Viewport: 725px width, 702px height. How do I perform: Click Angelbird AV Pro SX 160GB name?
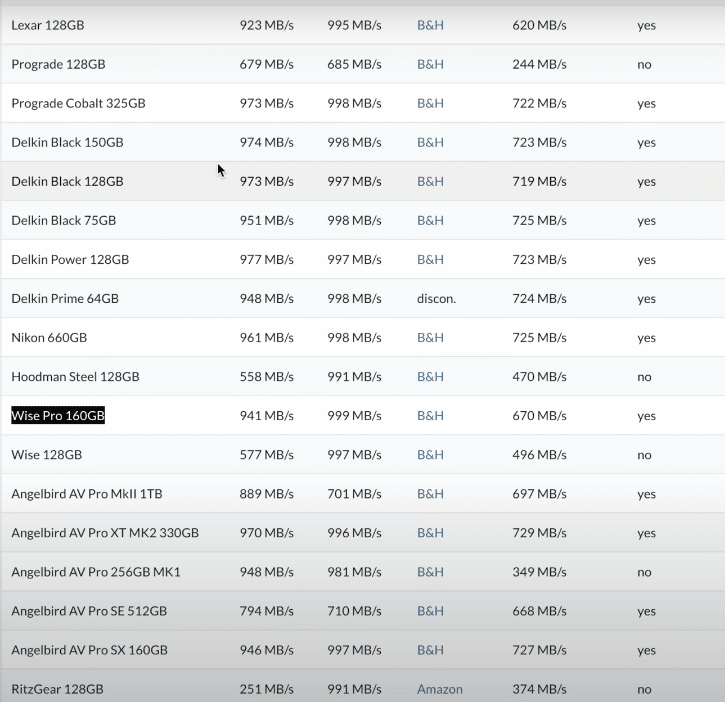[90, 650]
